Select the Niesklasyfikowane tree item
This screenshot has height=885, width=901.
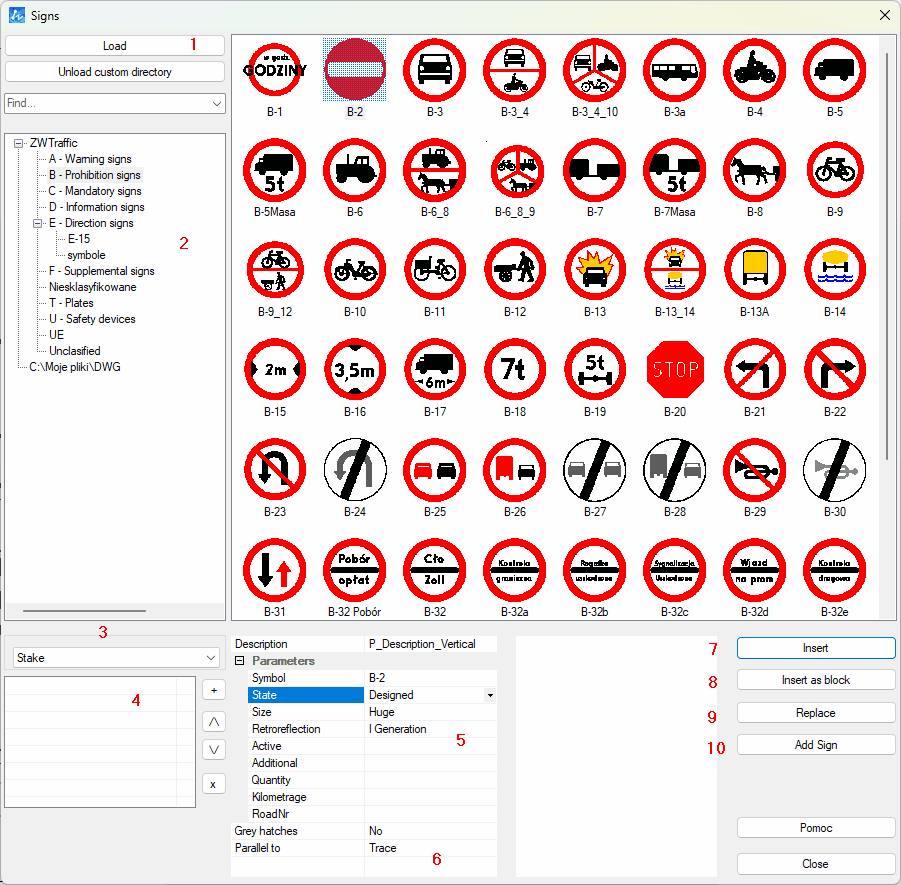(x=93, y=287)
